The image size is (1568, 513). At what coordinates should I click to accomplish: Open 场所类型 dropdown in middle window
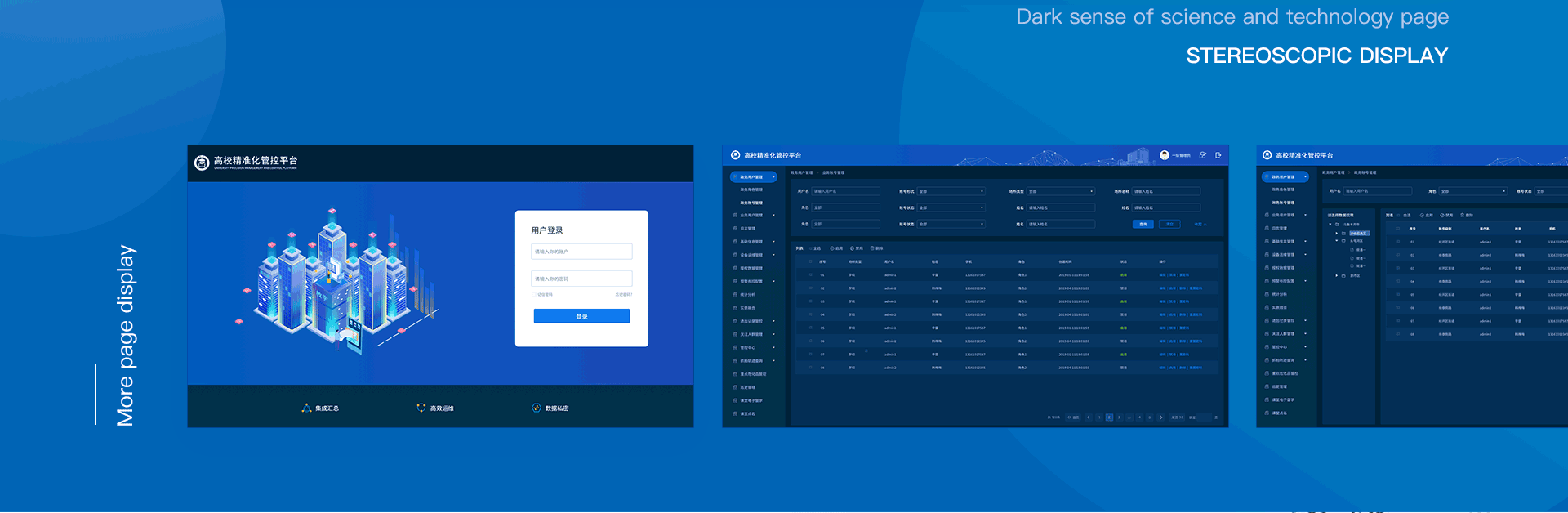(1061, 191)
